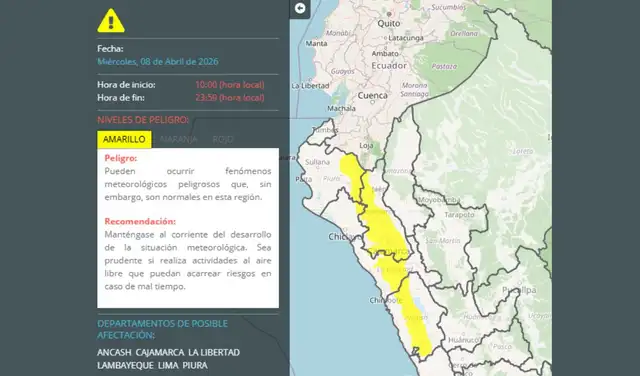Click the start time 10:00 (hora local)

229,85
